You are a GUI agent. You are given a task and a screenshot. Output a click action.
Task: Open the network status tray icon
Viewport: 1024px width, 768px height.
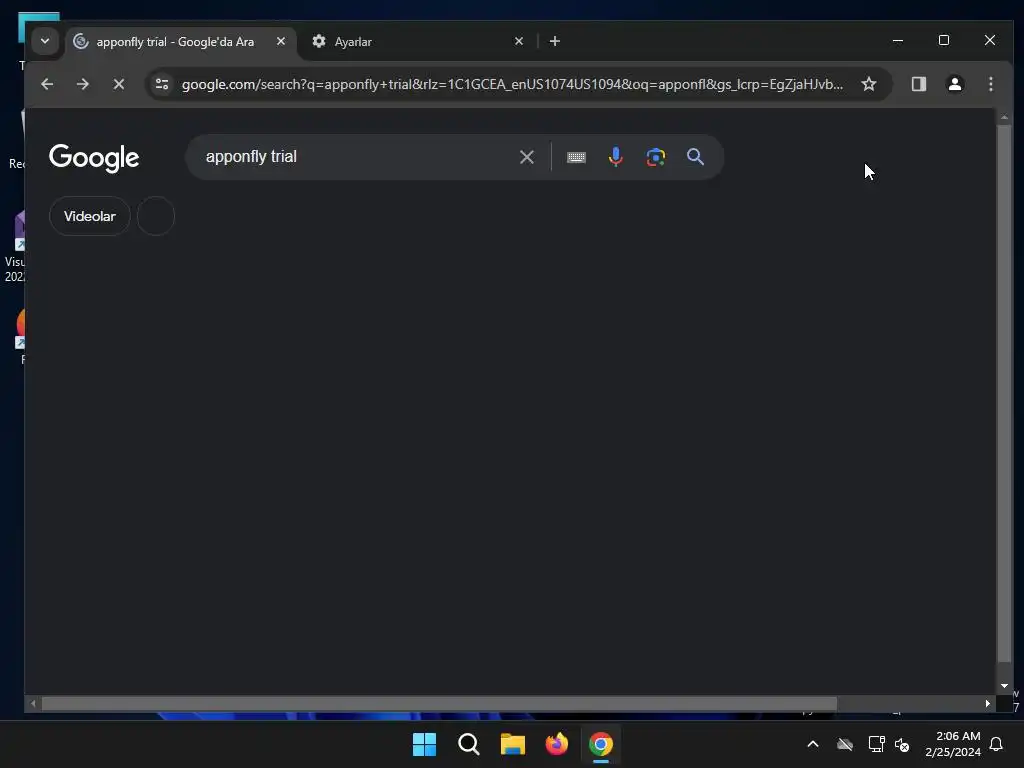tap(876, 744)
